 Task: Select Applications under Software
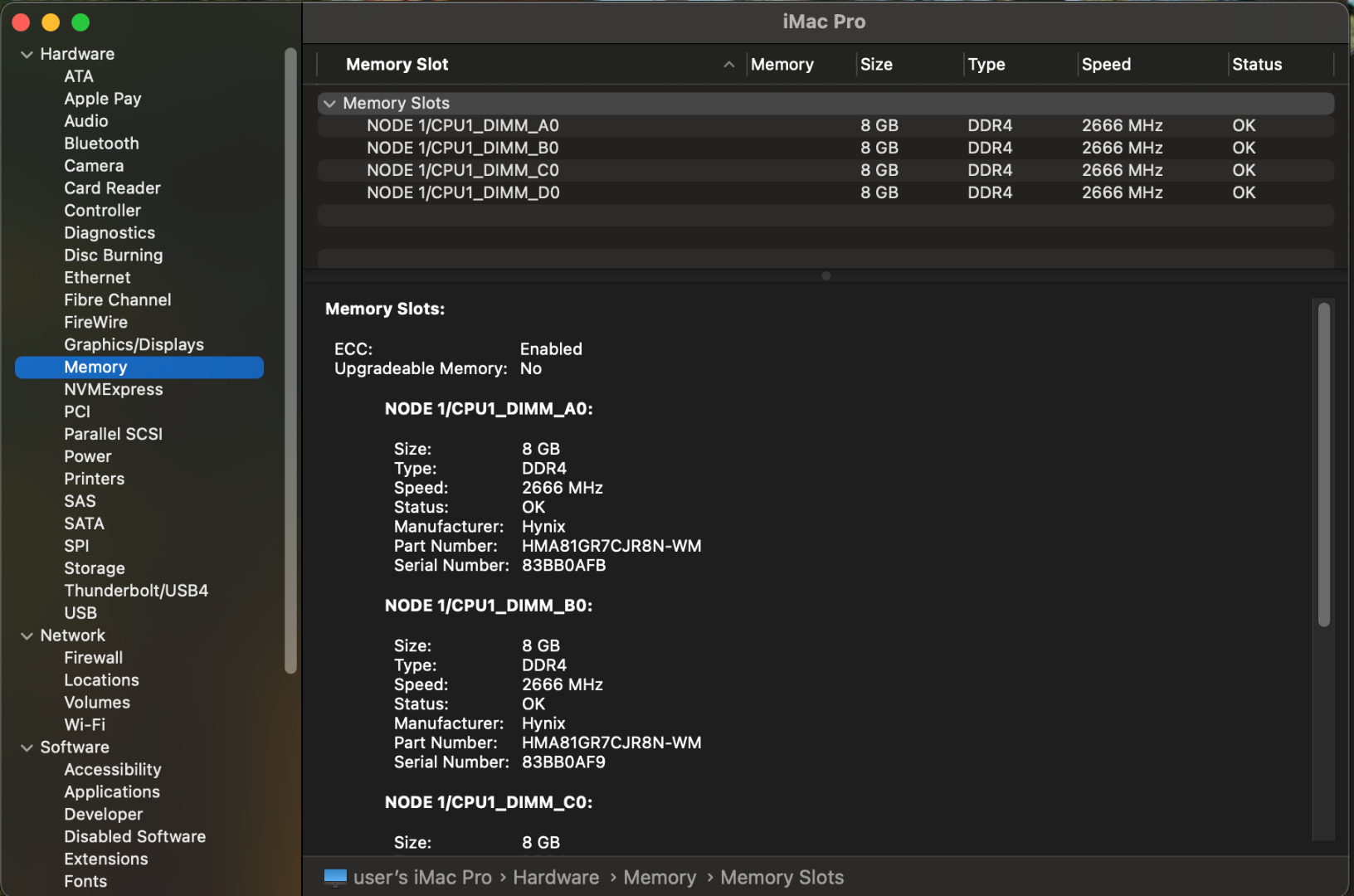112,793
